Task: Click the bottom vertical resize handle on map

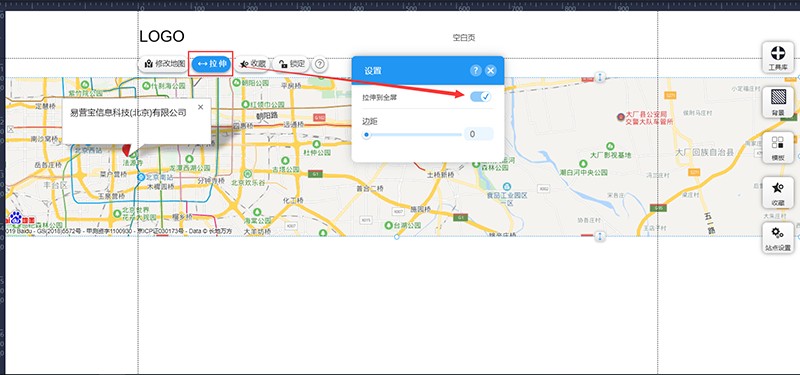Action: [x=600, y=236]
